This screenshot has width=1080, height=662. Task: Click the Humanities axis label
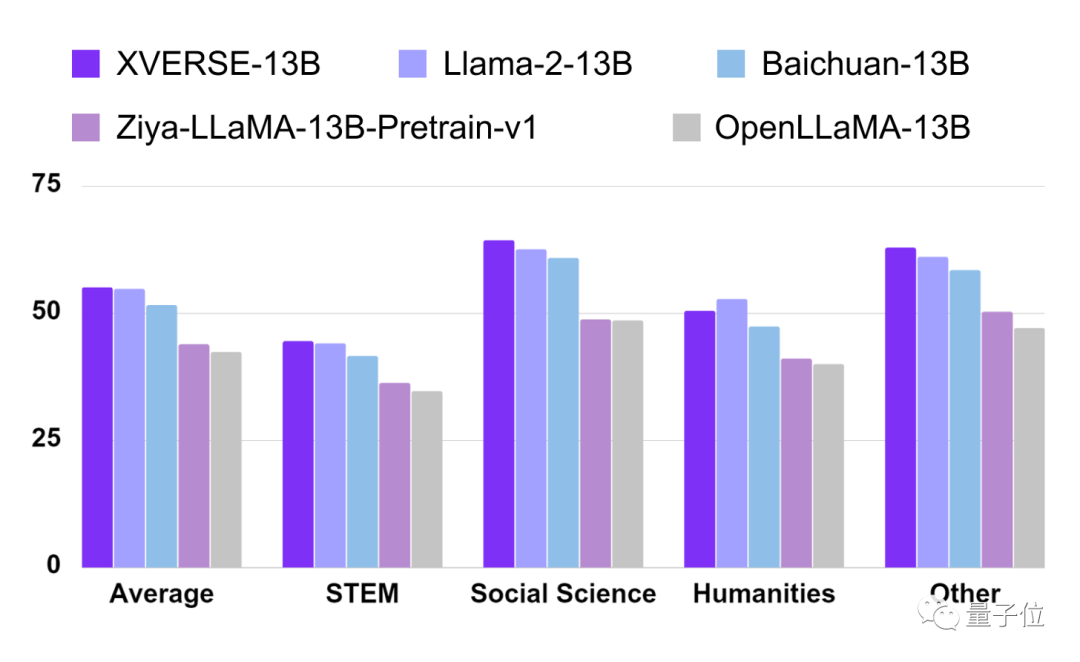[764, 593]
